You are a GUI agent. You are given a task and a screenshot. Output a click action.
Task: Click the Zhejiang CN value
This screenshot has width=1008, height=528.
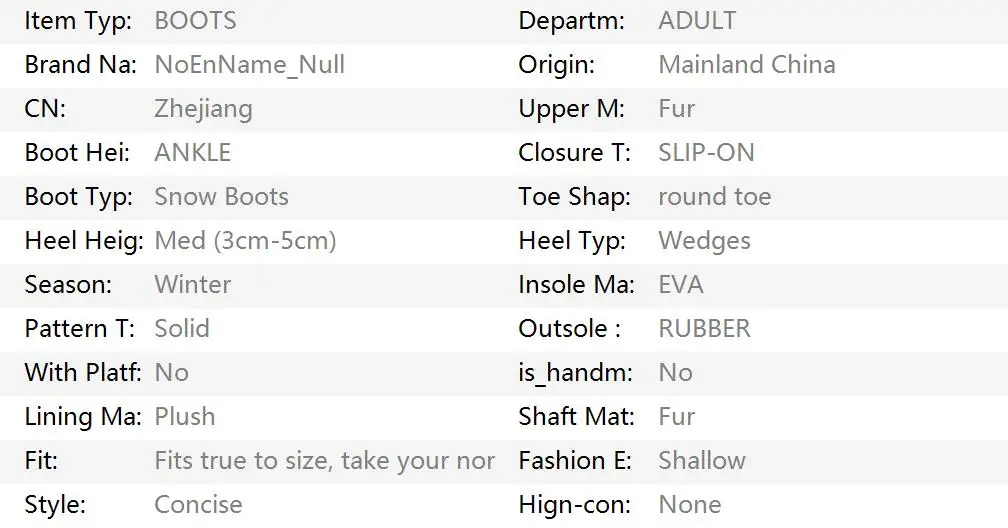(x=203, y=109)
